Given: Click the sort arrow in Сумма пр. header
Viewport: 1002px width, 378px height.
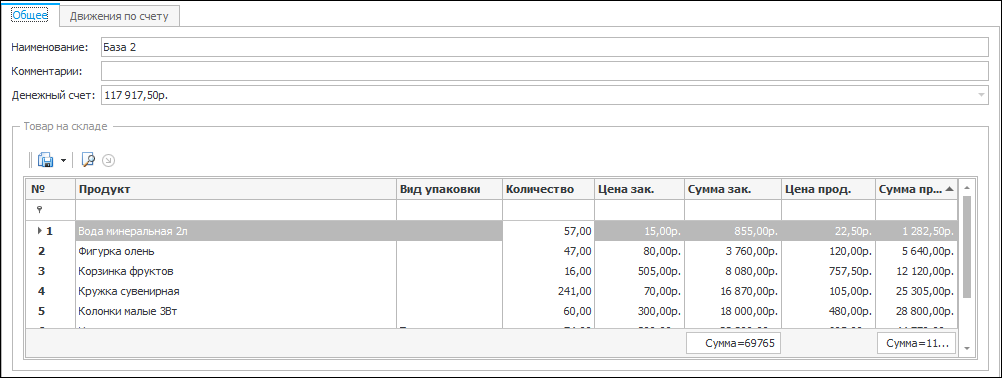Looking at the screenshot, I should click(949, 189).
